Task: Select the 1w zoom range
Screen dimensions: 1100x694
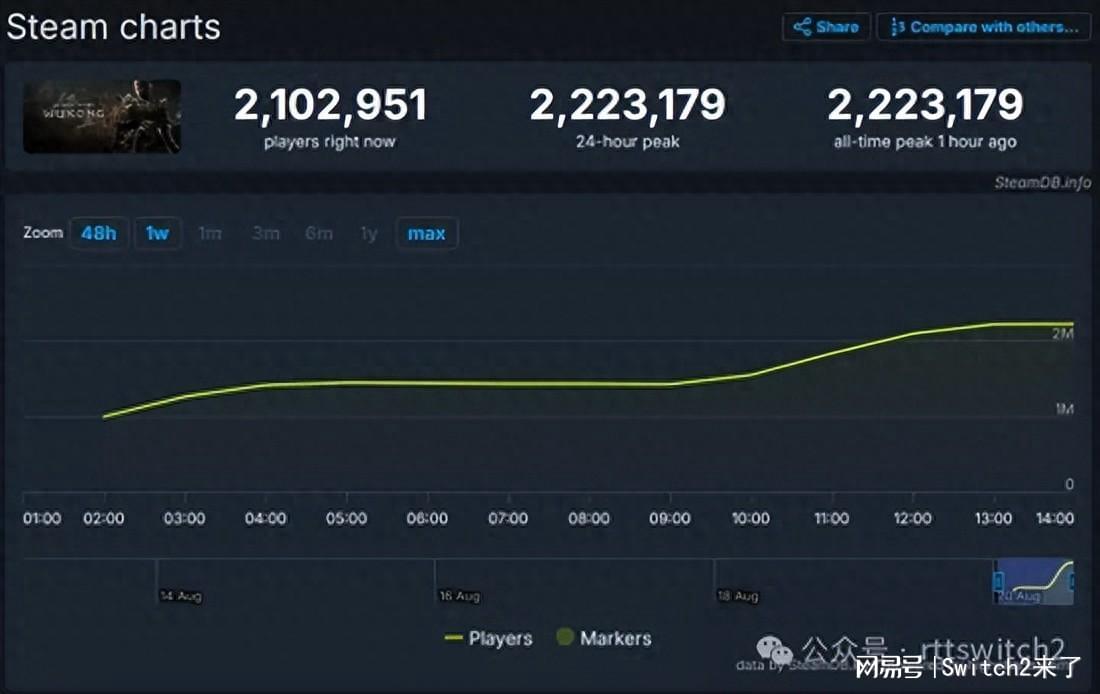Action: [x=158, y=234]
